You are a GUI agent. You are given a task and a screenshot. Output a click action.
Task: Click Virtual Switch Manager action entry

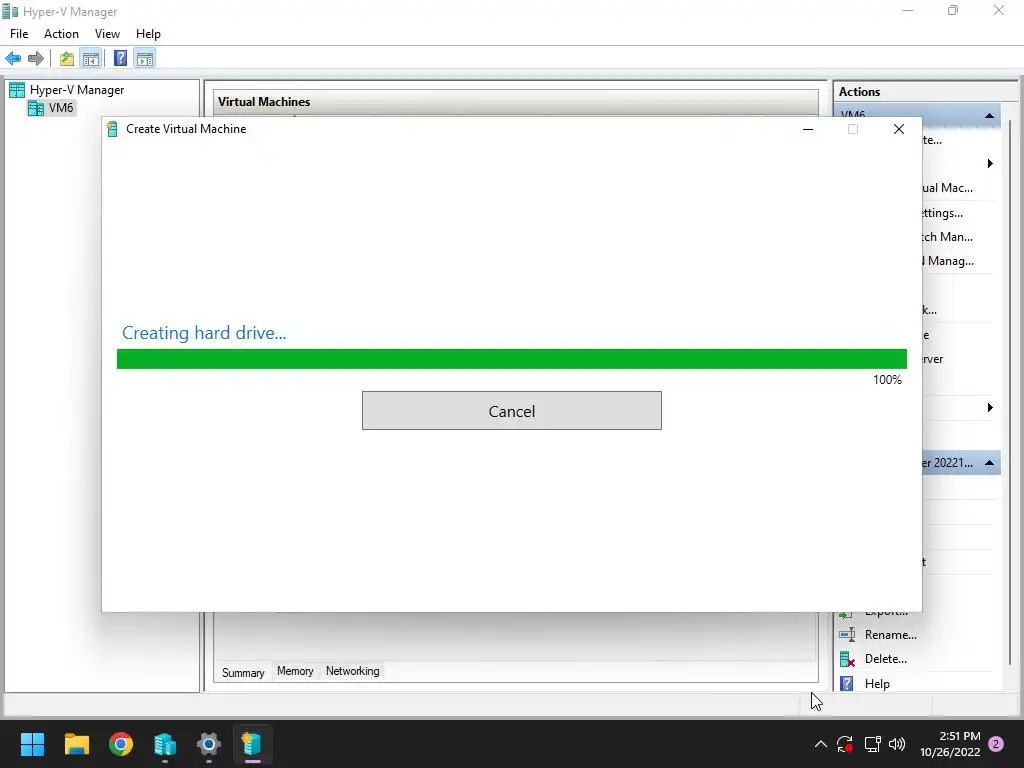(x=947, y=236)
